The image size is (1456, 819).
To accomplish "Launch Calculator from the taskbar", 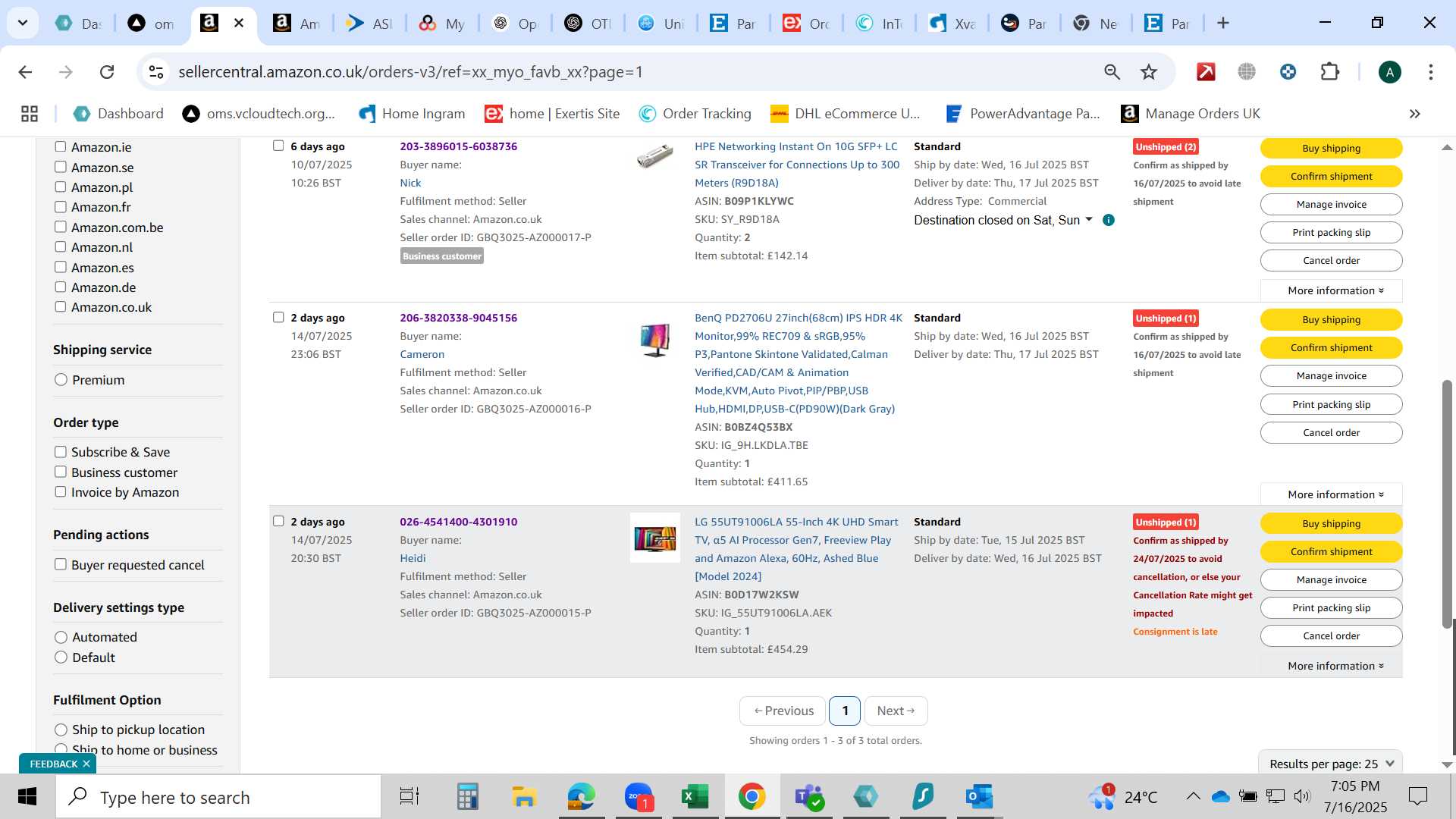I will click(467, 797).
